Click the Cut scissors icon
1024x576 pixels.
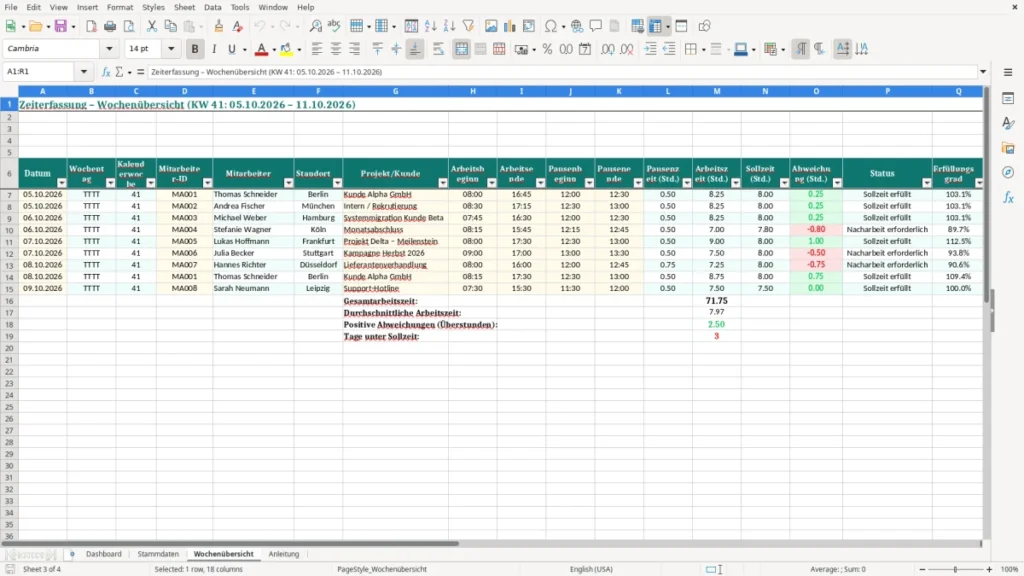tap(152, 26)
